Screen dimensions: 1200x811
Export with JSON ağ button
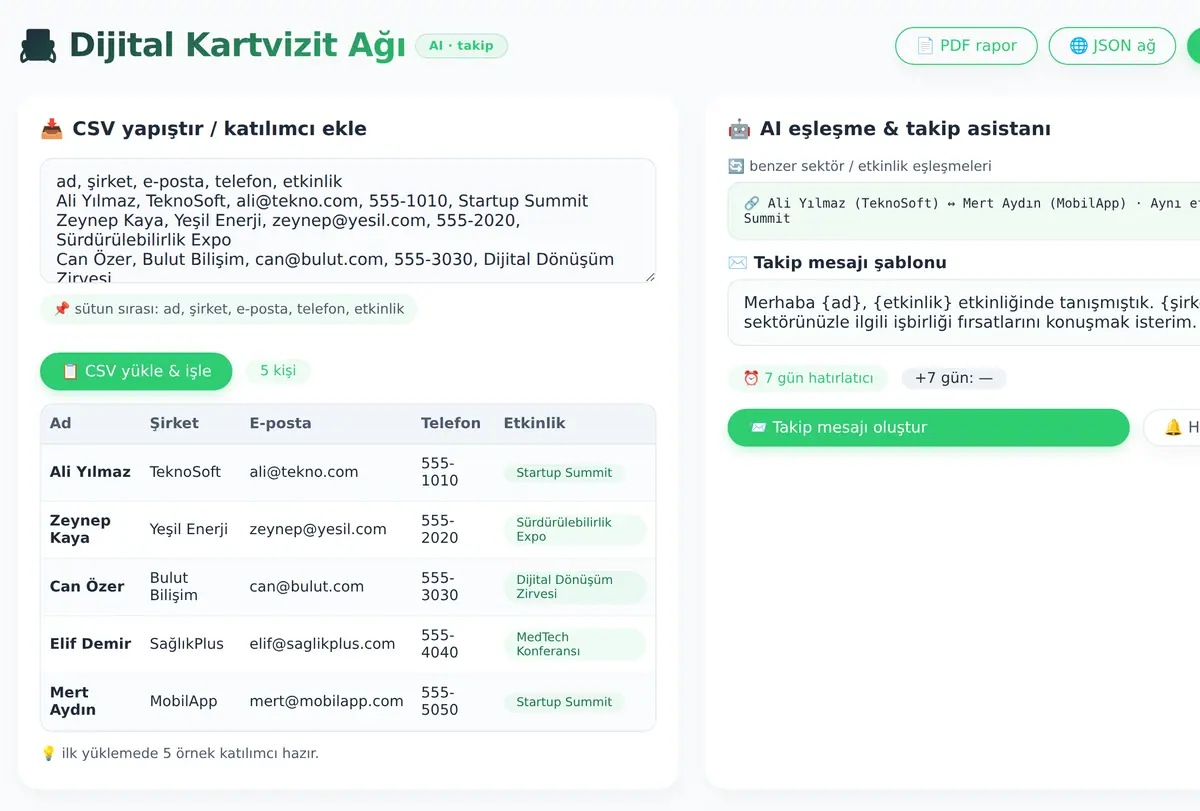coord(1112,46)
